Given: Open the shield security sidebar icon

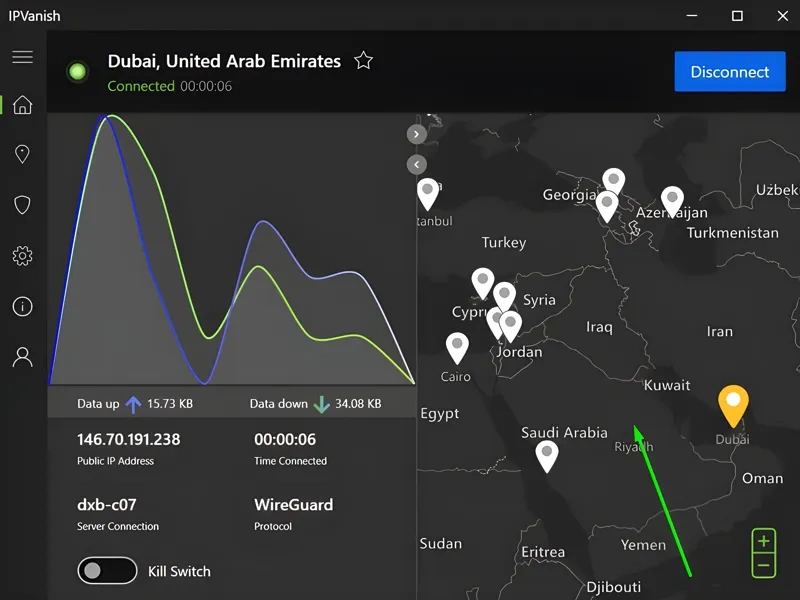Looking at the screenshot, I should 22,205.
